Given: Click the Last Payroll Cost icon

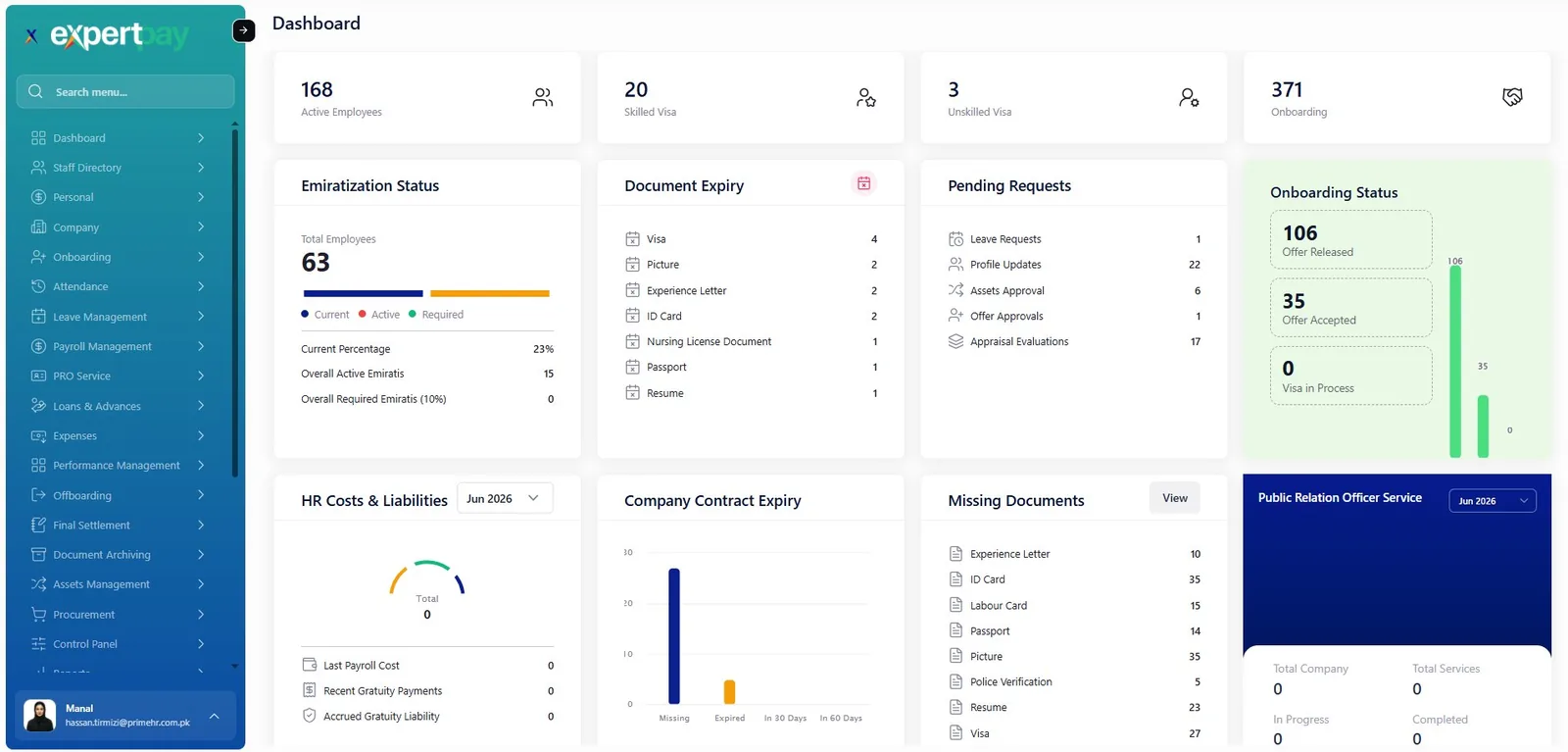Looking at the screenshot, I should pos(310,665).
